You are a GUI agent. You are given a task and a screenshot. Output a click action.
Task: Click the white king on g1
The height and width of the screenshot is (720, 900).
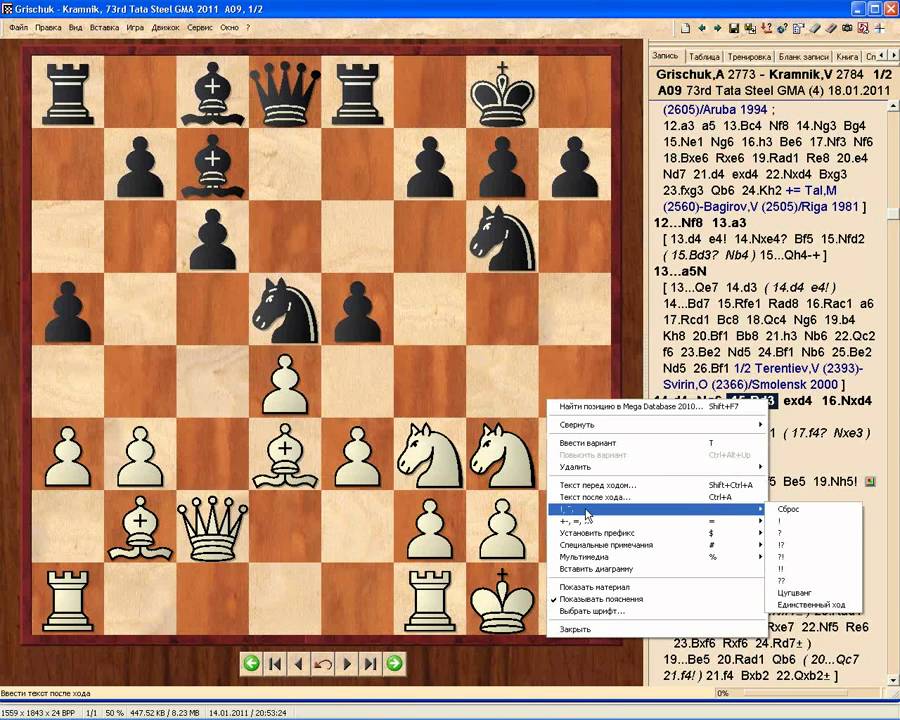502,599
